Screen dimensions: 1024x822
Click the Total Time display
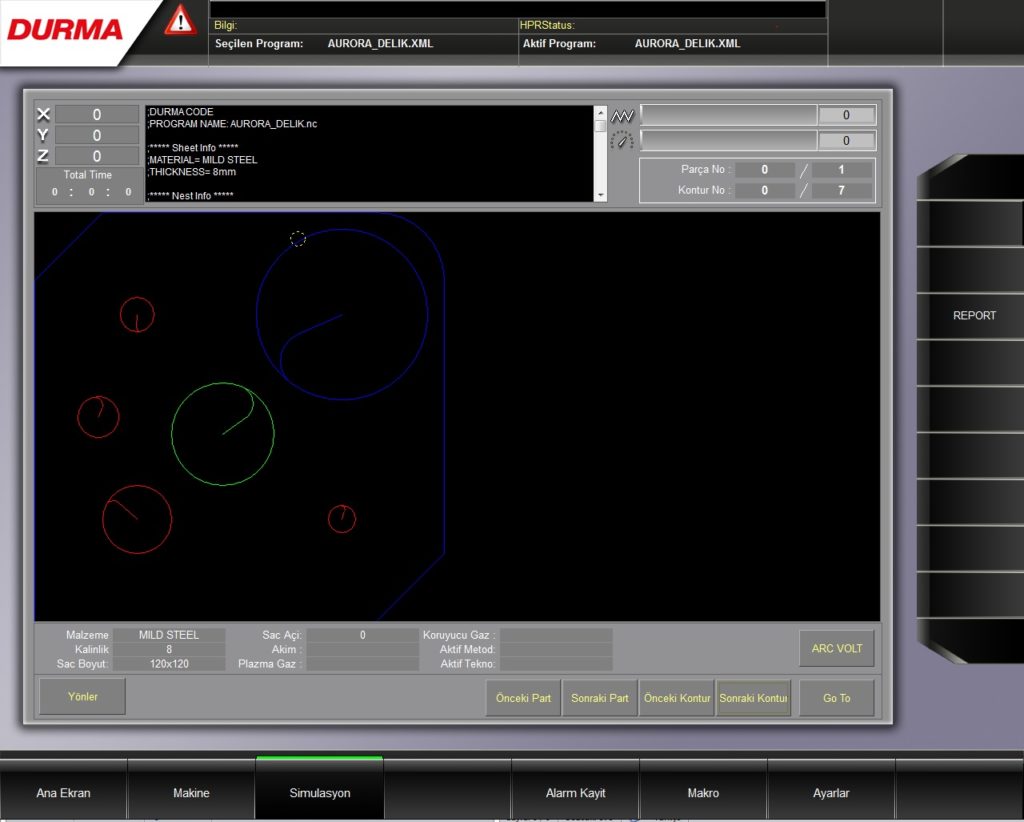point(89,185)
